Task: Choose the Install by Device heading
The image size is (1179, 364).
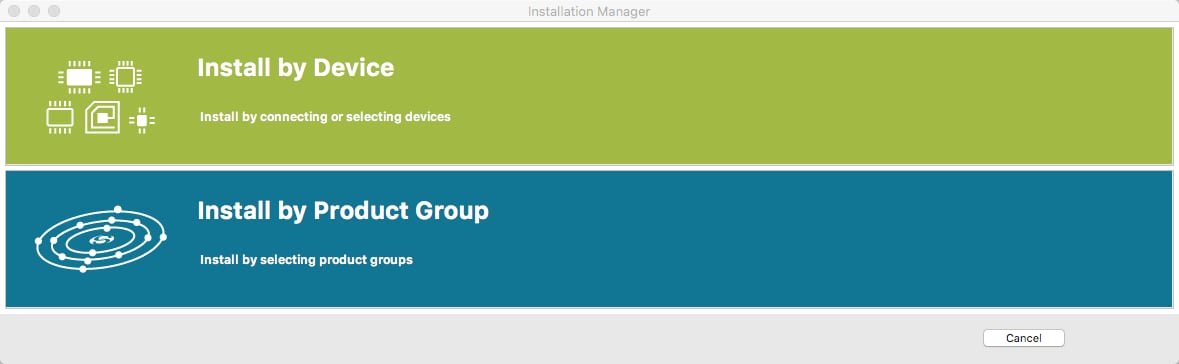Action: (296, 68)
